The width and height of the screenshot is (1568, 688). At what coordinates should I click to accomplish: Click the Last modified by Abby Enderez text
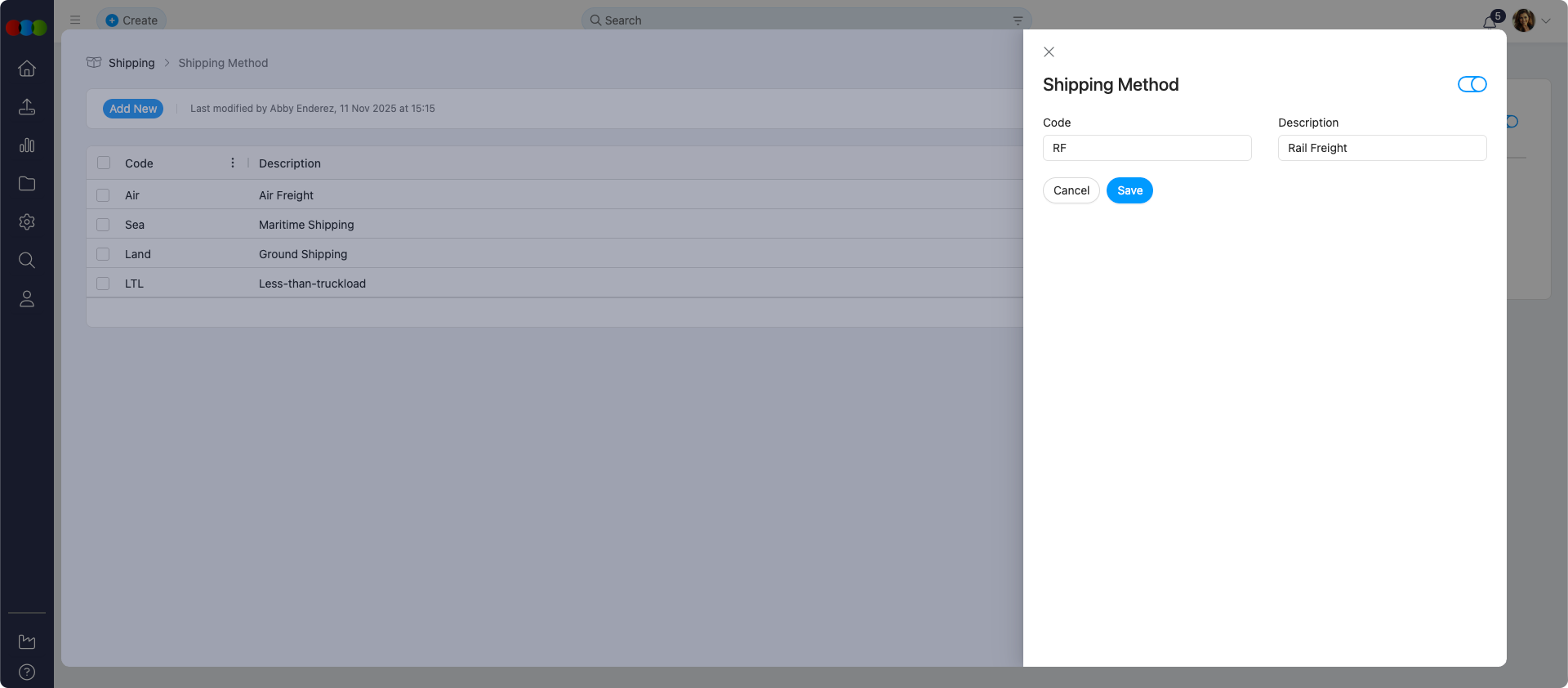click(313, 109)
